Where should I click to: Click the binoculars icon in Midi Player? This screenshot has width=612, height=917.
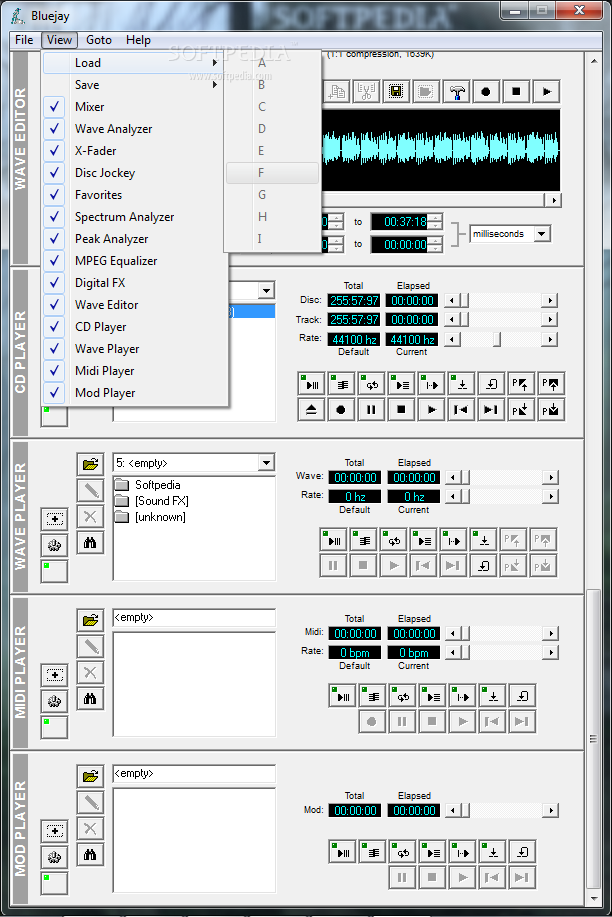click(x=90, y=698)
